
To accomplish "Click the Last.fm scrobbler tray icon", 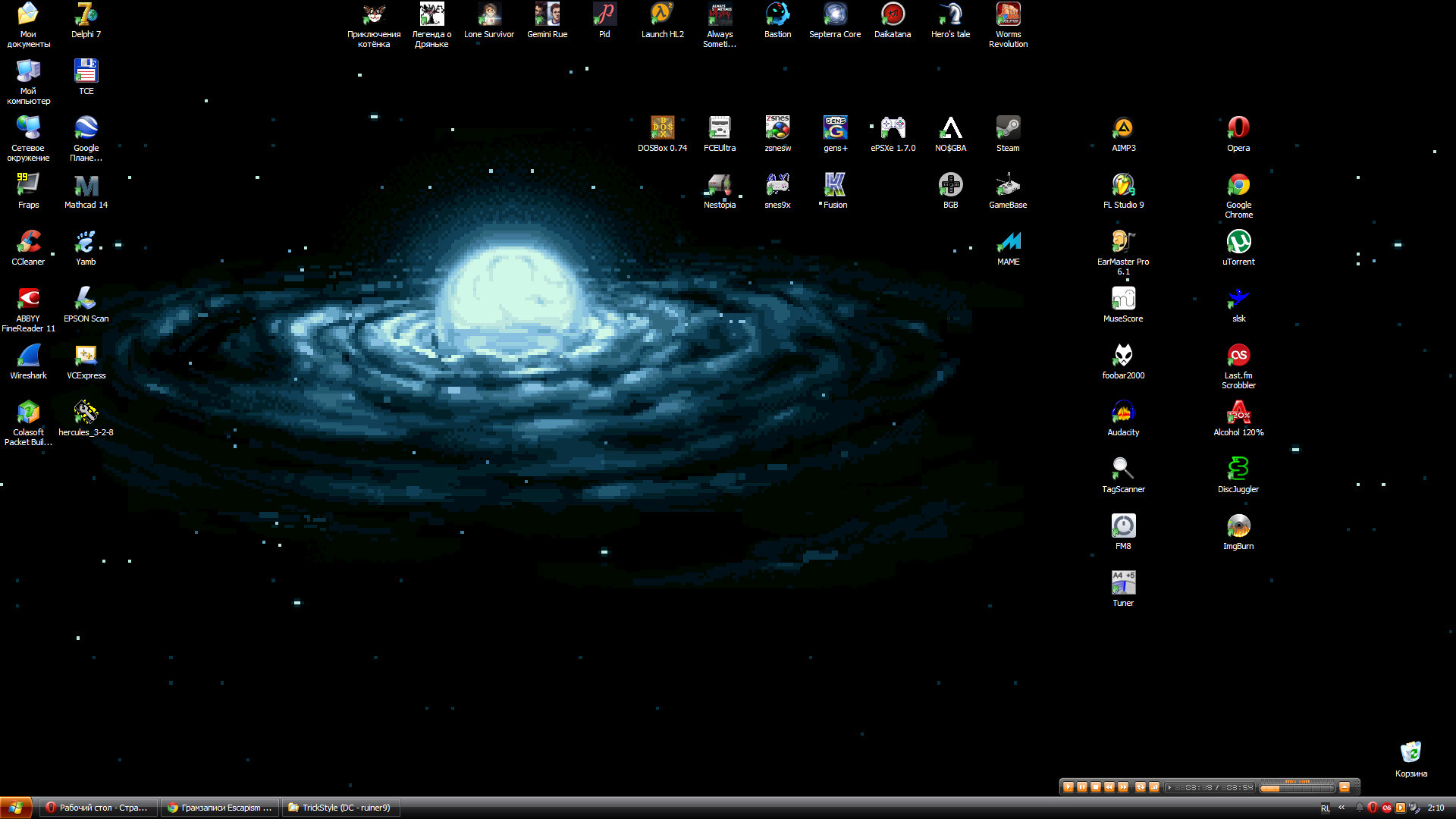I will tap(1387, 808).
